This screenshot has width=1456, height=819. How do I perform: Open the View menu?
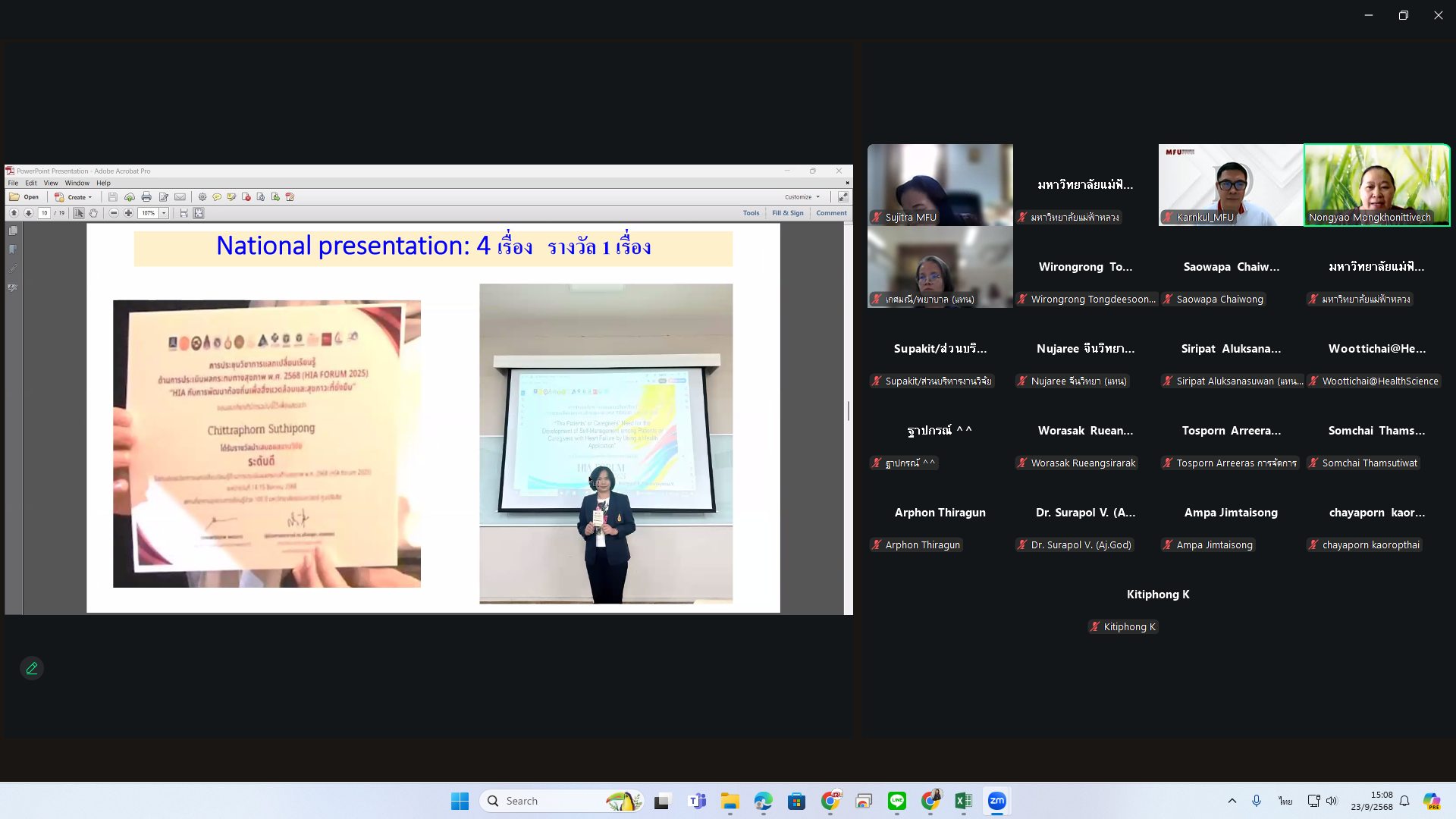click(x=51, y=183)
